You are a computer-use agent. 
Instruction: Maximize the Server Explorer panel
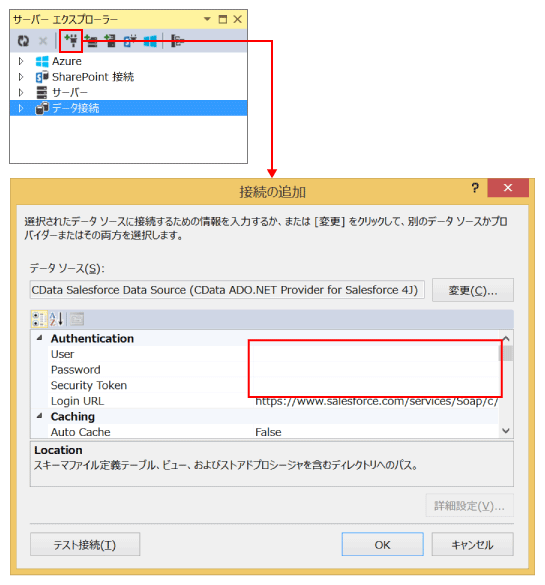[x=223, y=19]
